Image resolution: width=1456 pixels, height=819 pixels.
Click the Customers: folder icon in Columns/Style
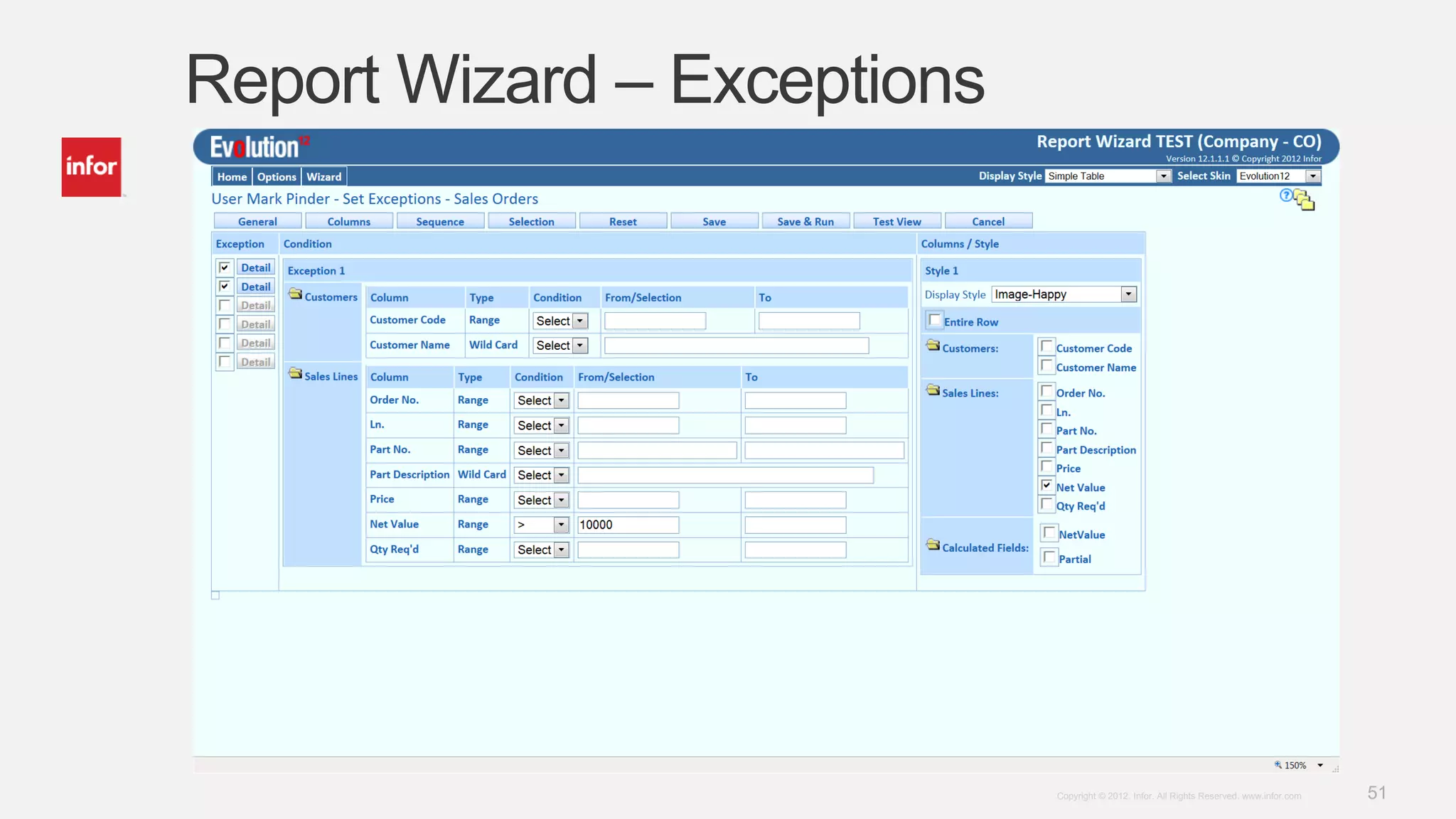click(x=933, y=346)
